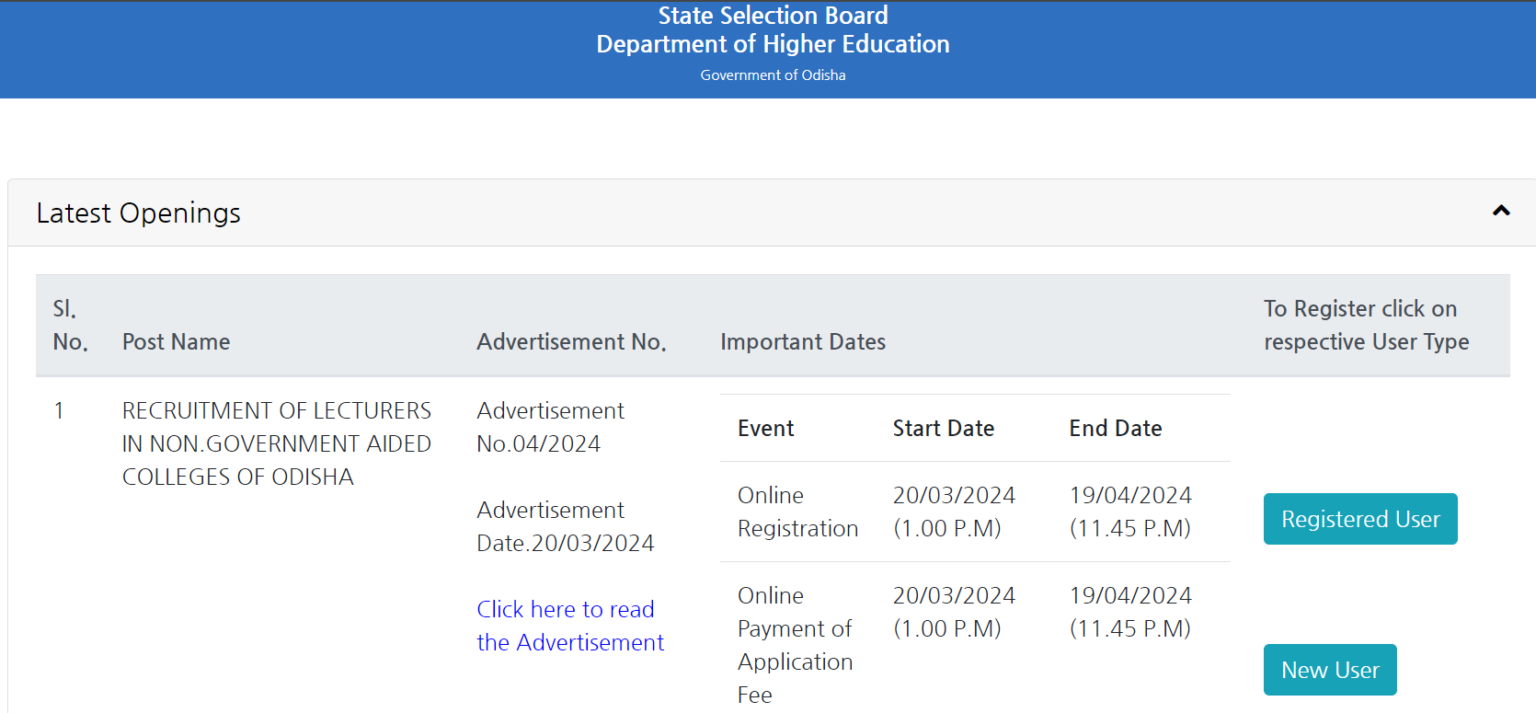This screenshot has width=1536, height=713.
Task: Click the 'Department of Higher Education' heading
Action: [772, 44]
